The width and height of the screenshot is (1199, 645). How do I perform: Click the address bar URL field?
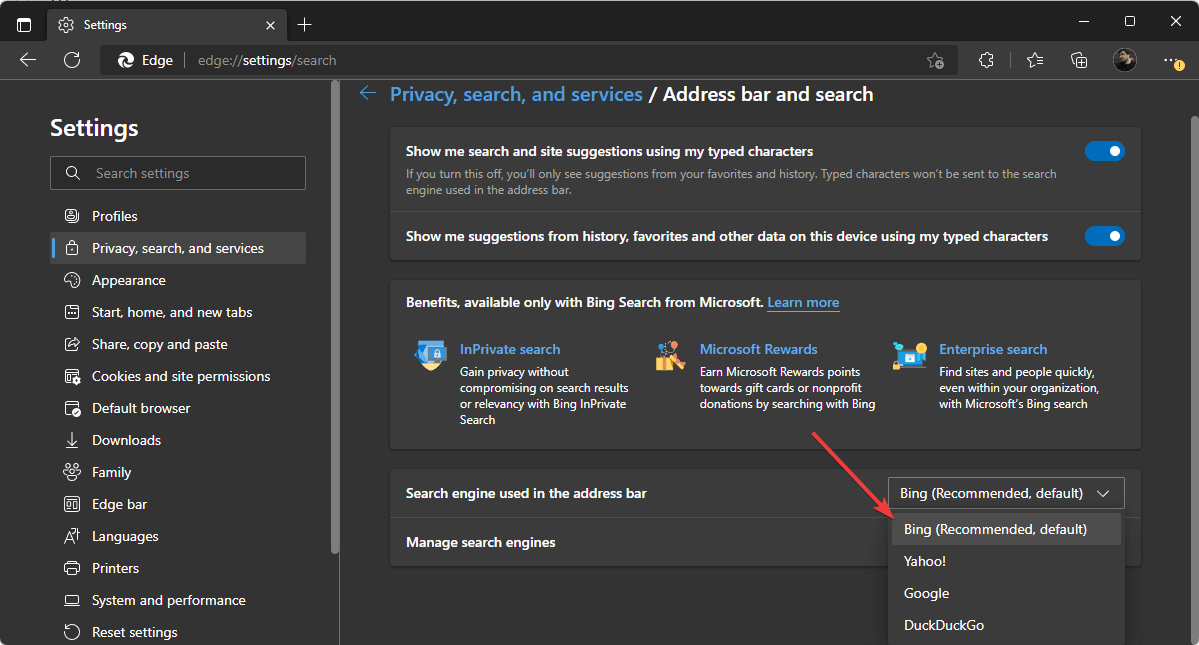click(x=528, y=60)
